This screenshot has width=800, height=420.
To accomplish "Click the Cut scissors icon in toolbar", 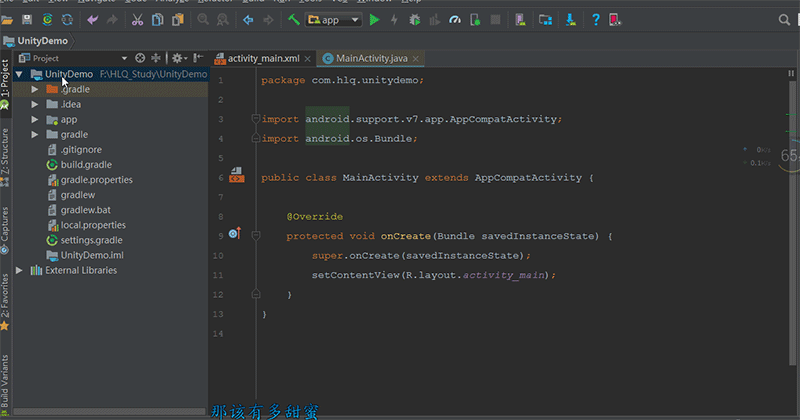I will [x=138, y=19].
